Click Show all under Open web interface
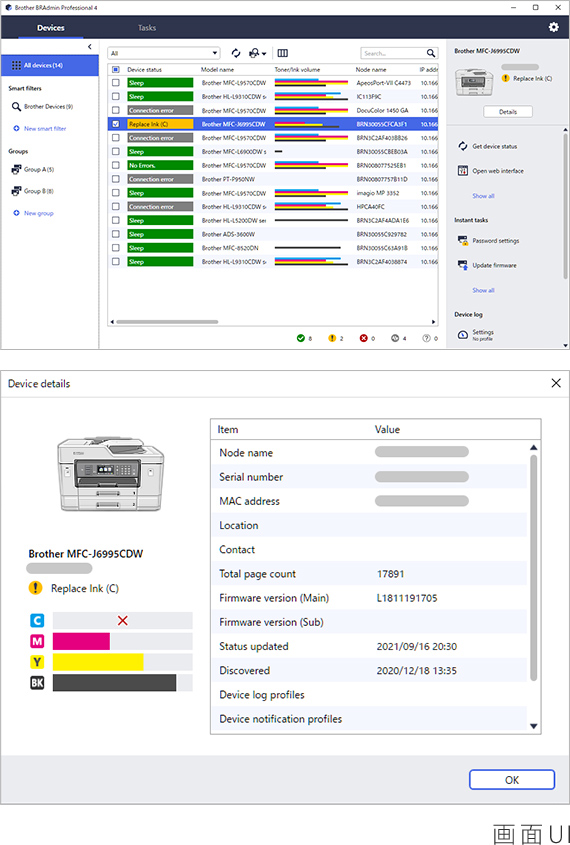This screenshot has width=570, height=845. [483, 196]
